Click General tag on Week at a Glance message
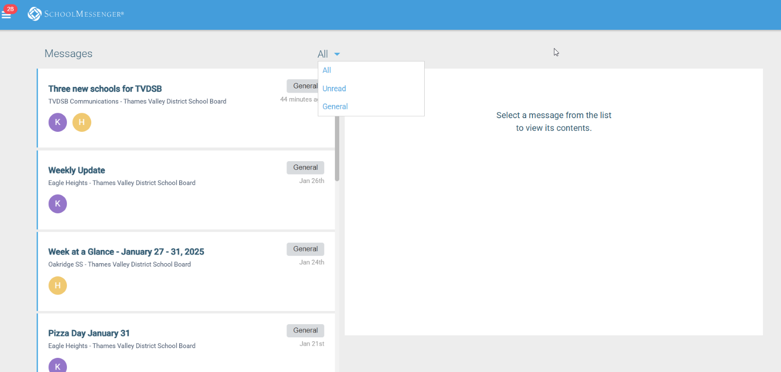This screenshot has height=372, width=781. 305,249
